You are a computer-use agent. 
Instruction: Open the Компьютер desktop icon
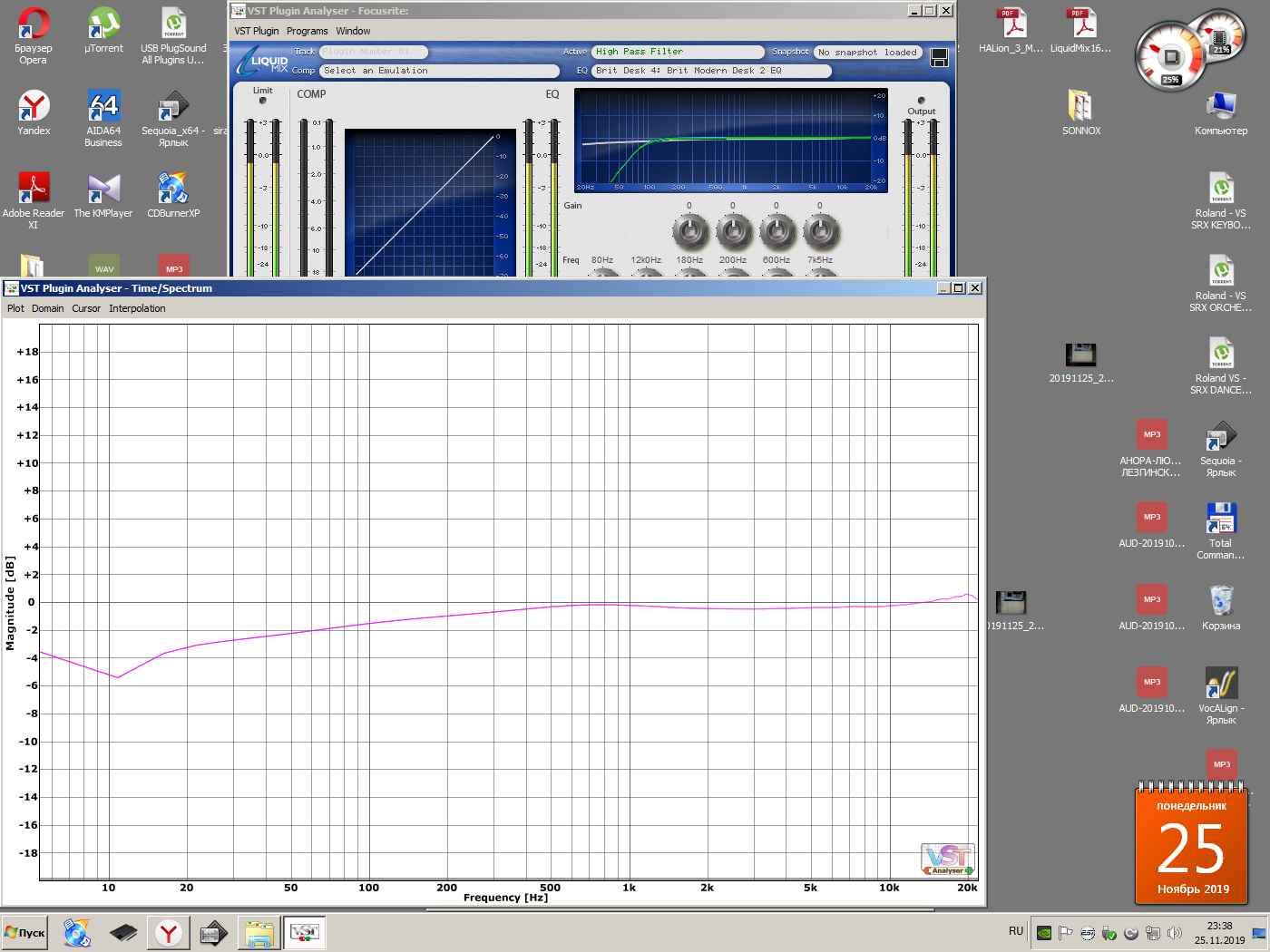1221,112
